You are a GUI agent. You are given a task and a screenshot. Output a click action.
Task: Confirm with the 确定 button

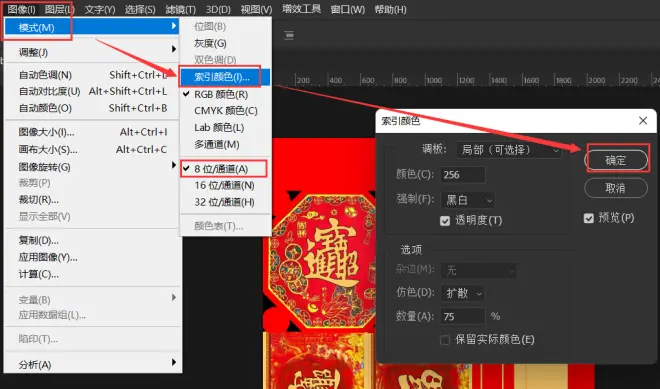coord(616,160)
